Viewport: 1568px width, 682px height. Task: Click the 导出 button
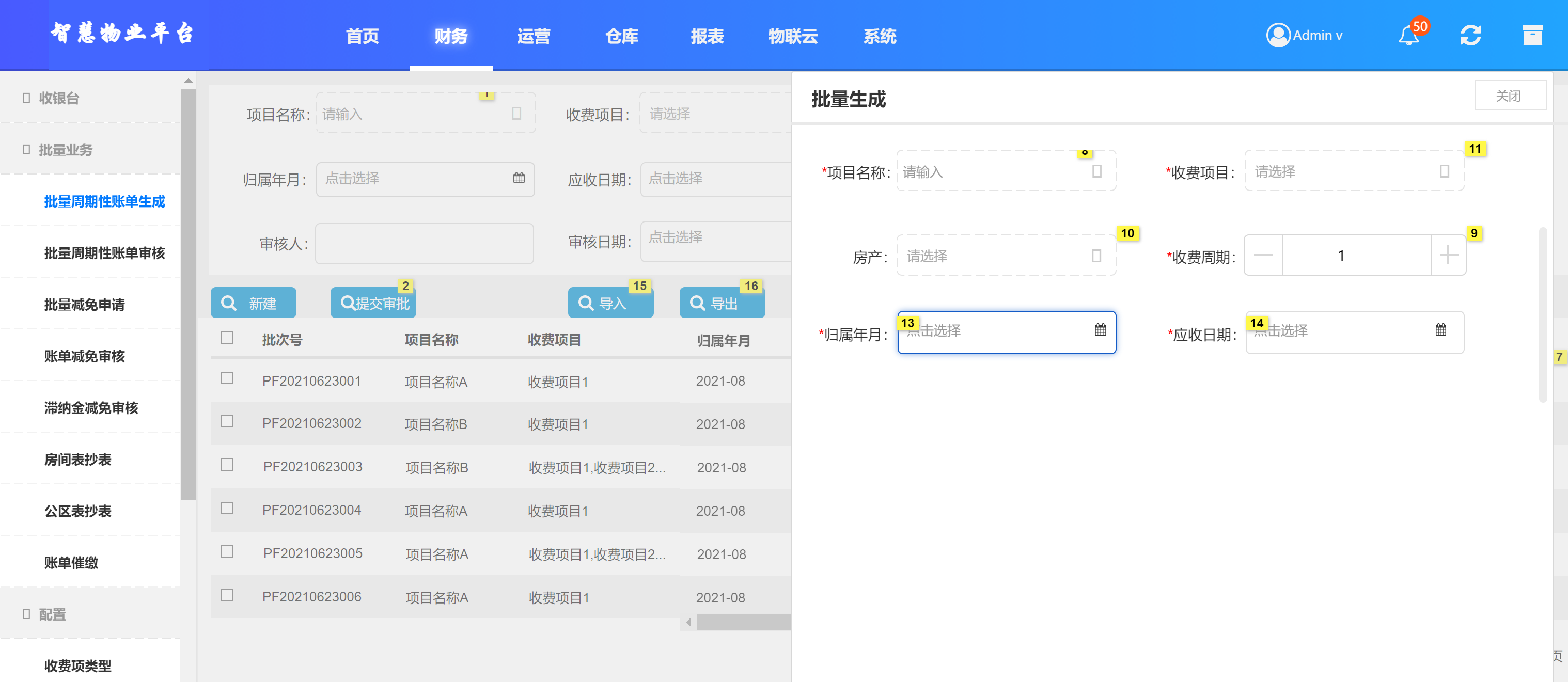[723, 303]
